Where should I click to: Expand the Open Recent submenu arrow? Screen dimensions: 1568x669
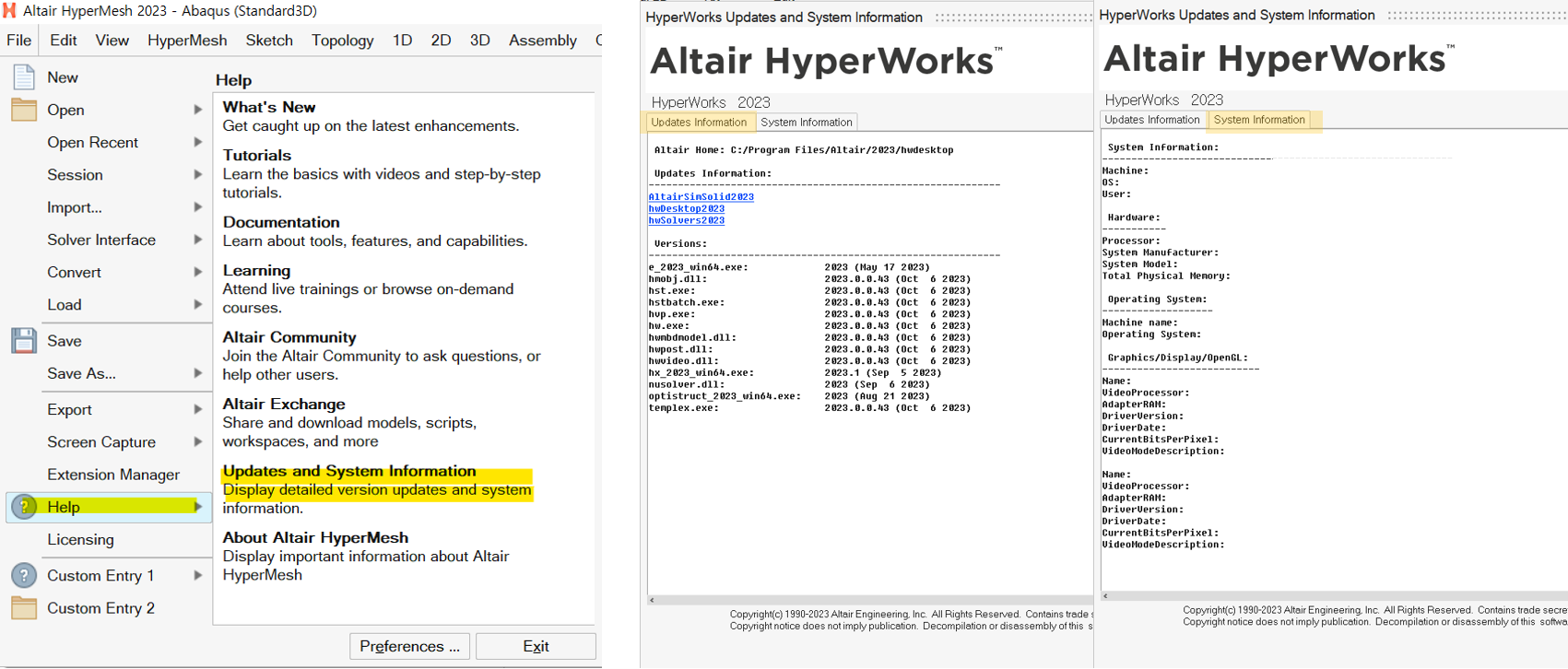(x=197, y=142)
